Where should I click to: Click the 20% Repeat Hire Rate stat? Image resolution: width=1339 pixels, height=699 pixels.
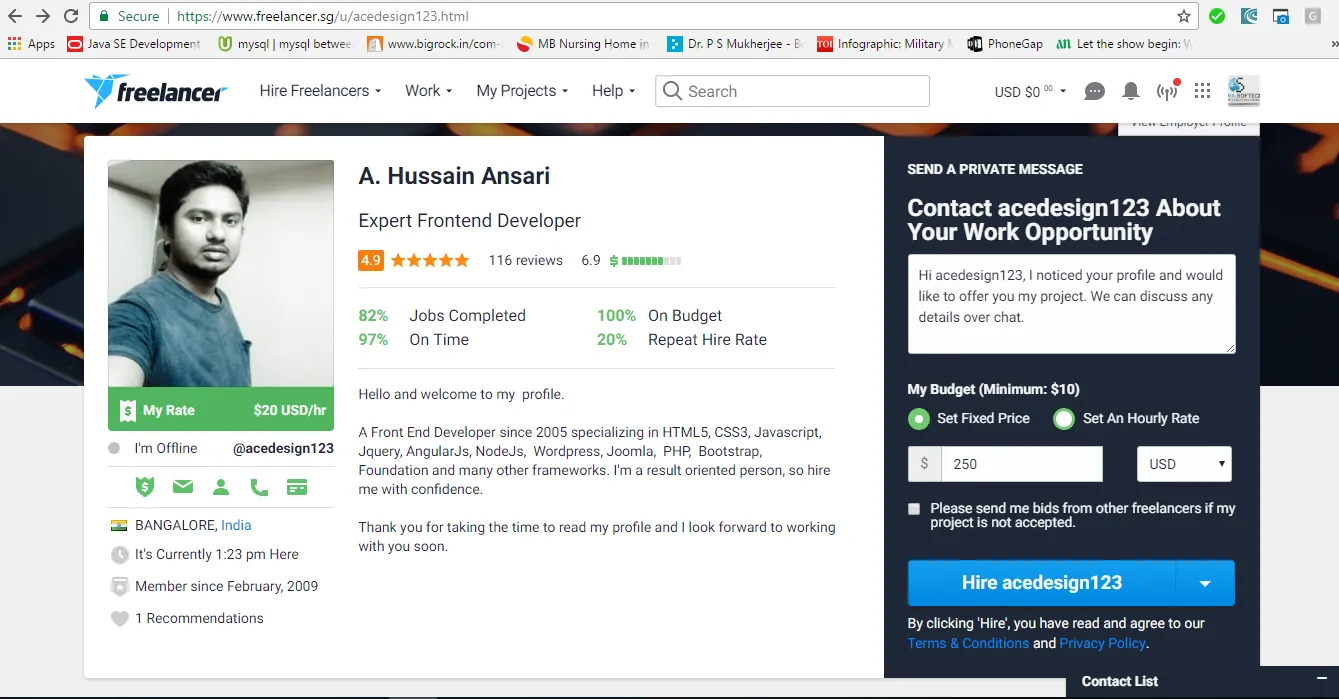point(682,339)
